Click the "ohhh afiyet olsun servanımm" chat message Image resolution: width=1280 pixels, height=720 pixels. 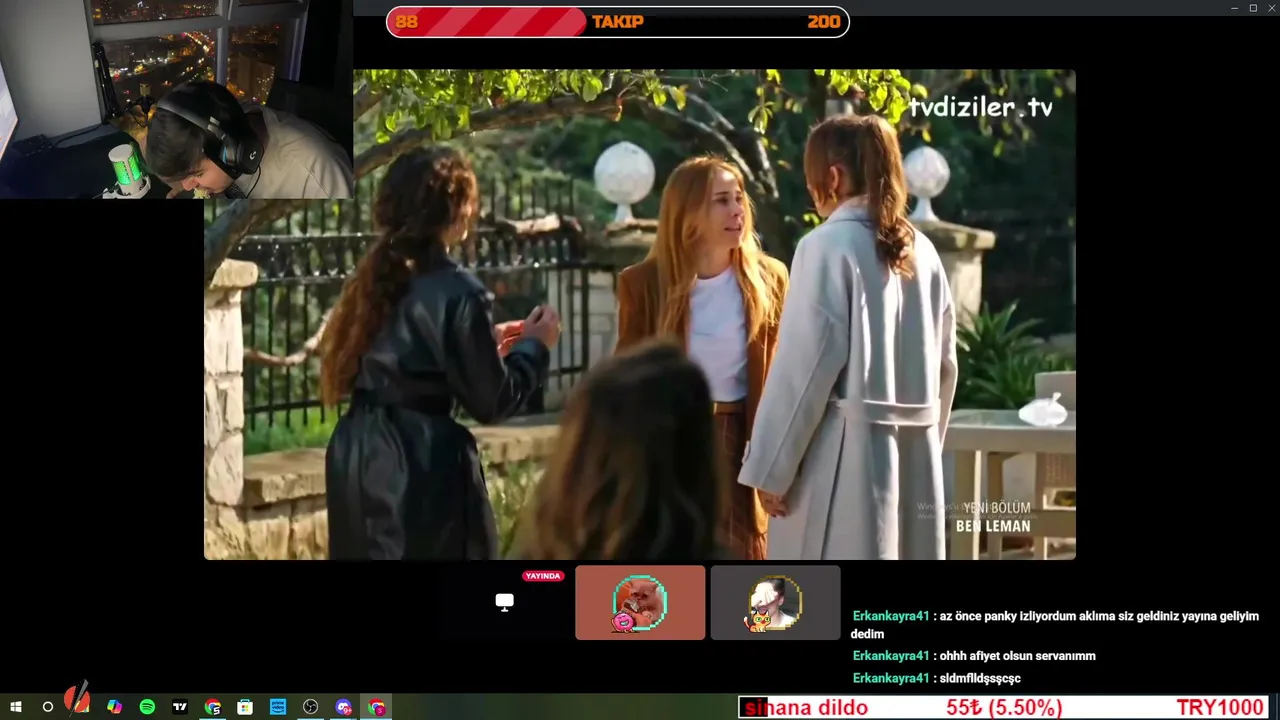[x=1018, y=656]
